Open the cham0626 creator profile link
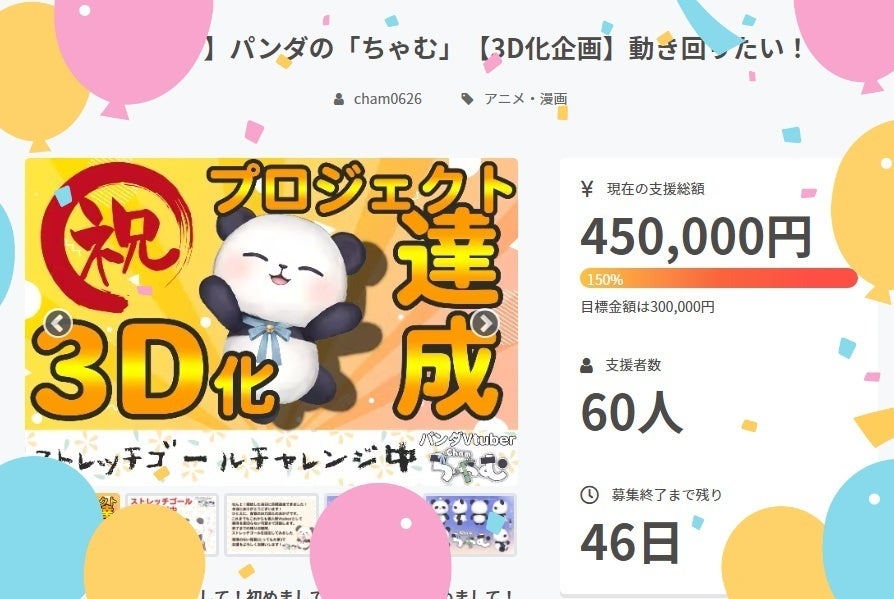The width and height of the screenshot is (894, 599). point(388,99)
